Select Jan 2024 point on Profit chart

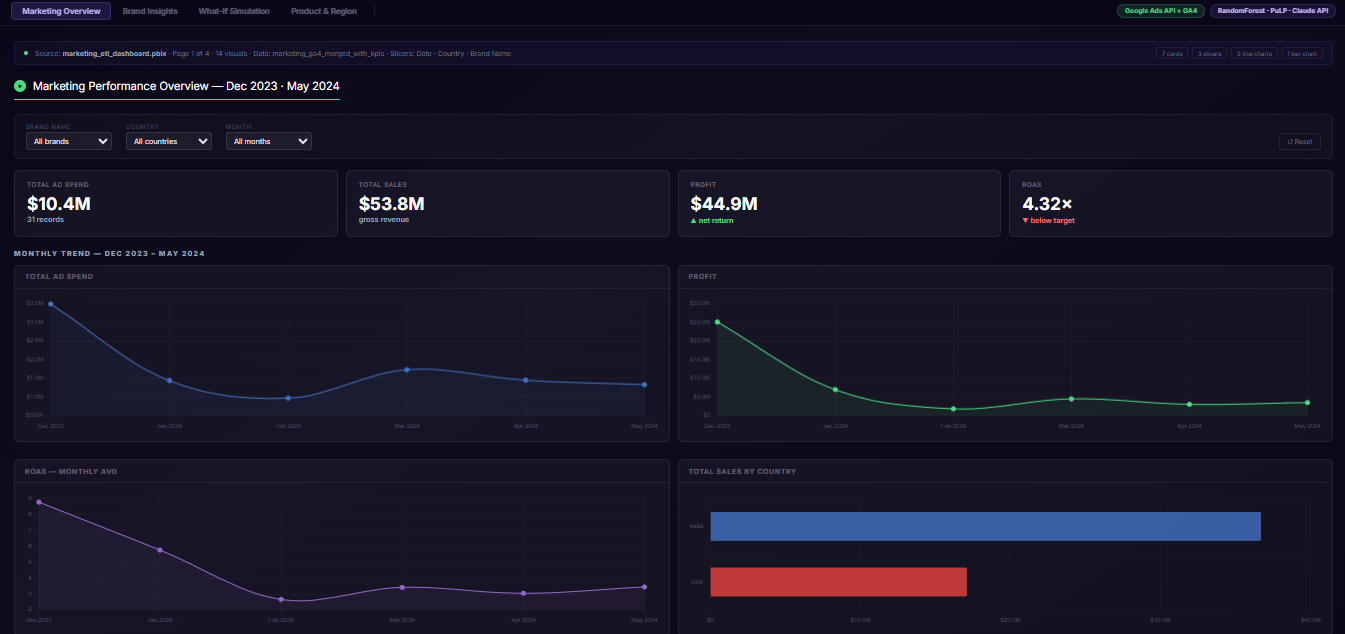point(835,389)
